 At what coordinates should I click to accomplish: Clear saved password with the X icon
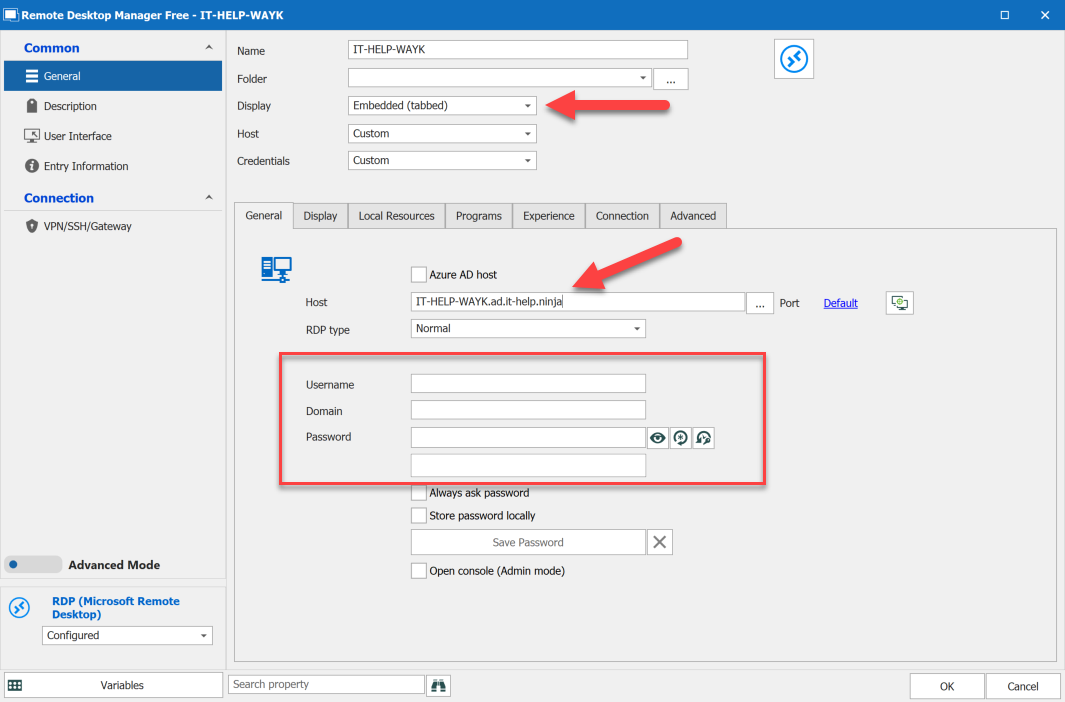(x=659, y=542)
